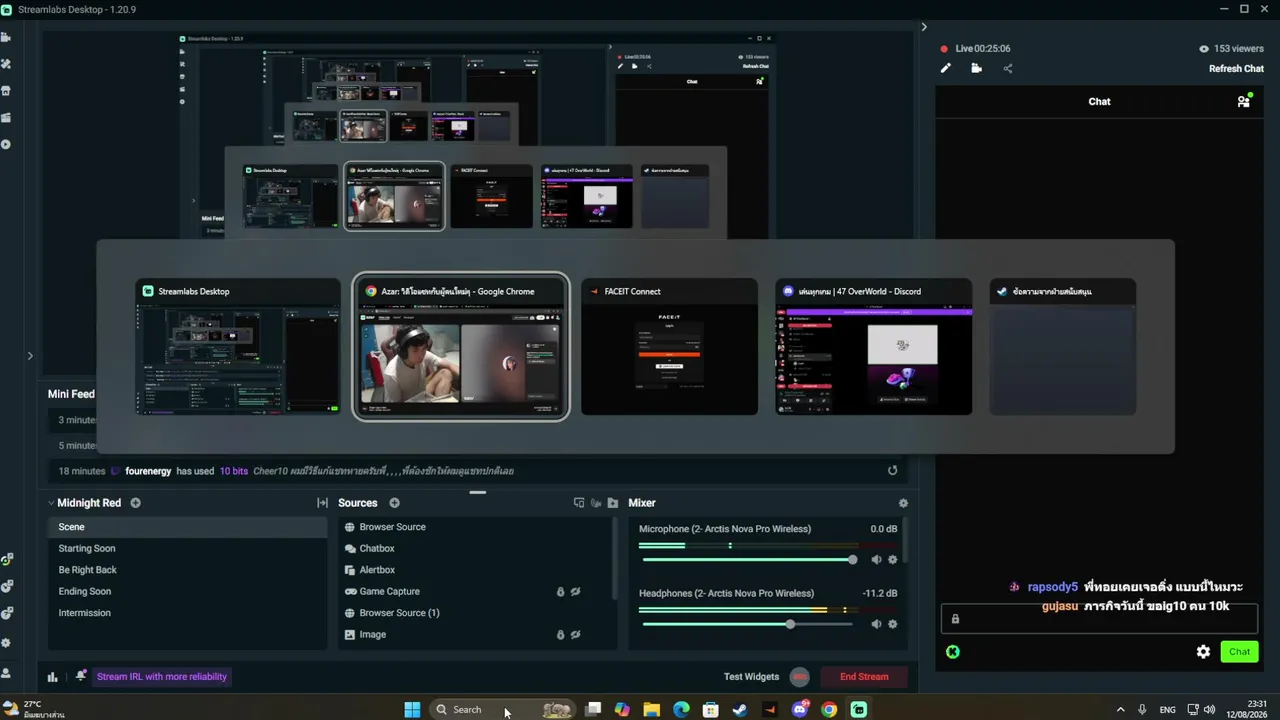Screen dimensions: 1280x720
Task: Toggle visibility of Game Capture source
Action: (575, 592)
